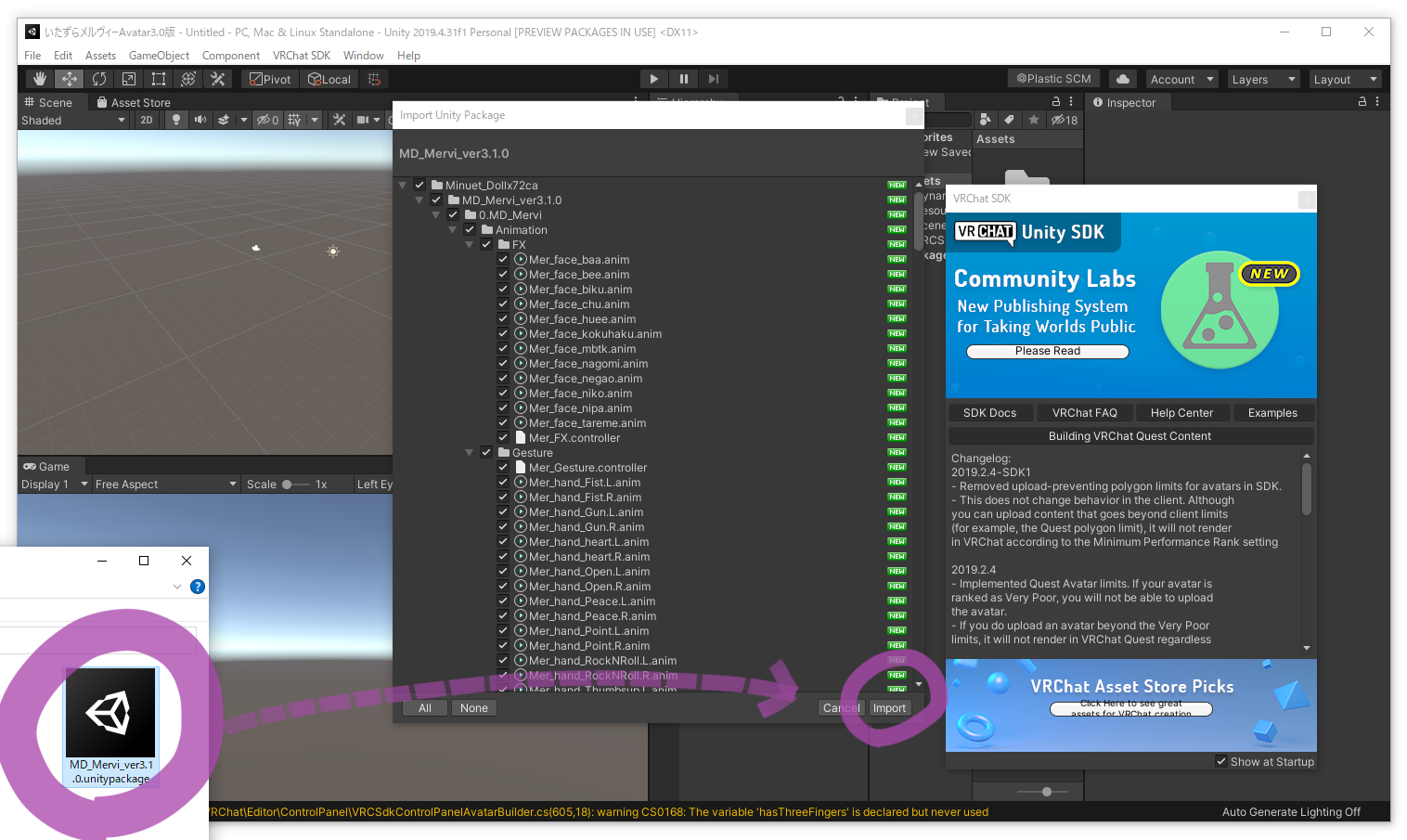Open Scene camera settings icon
This screenshot has height=840, width=1407.
pos(363,120)
